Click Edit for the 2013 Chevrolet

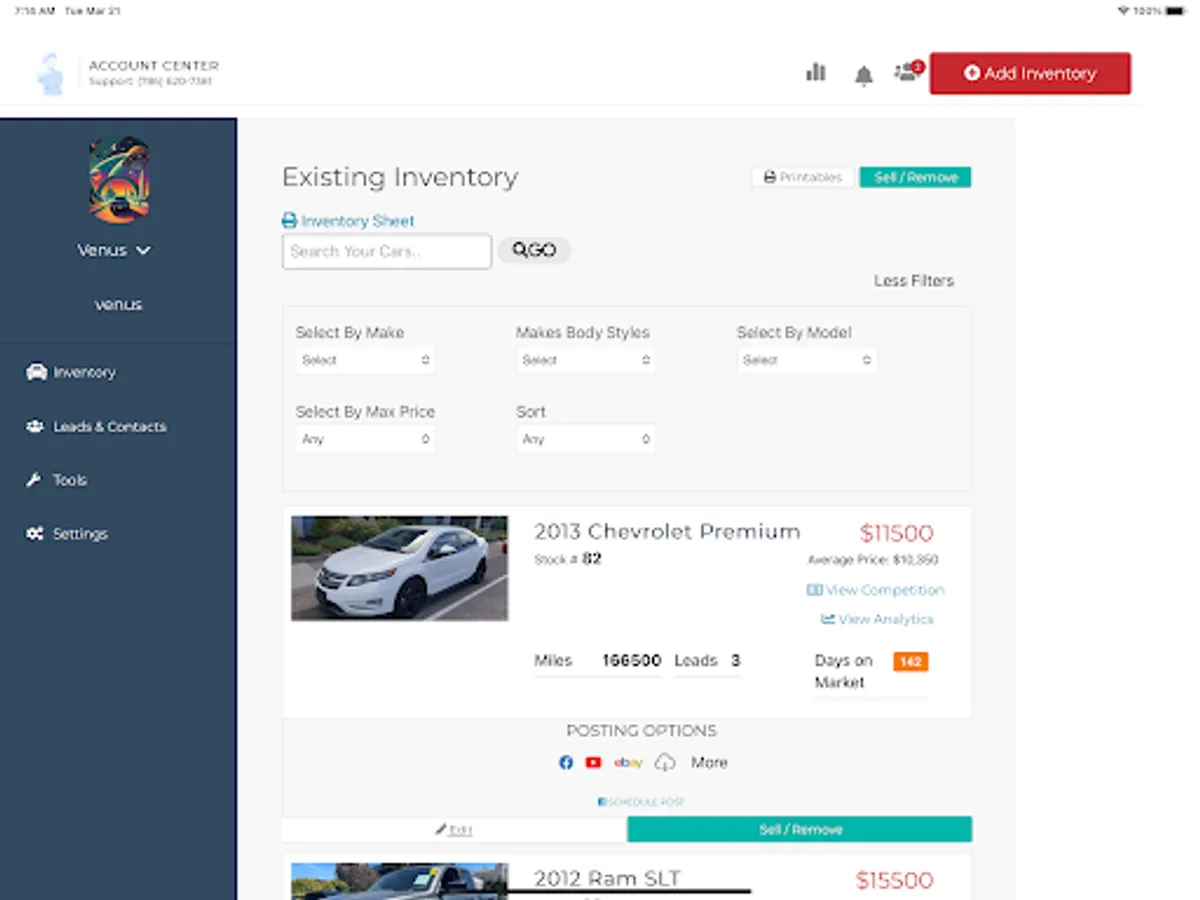[454, 830]
